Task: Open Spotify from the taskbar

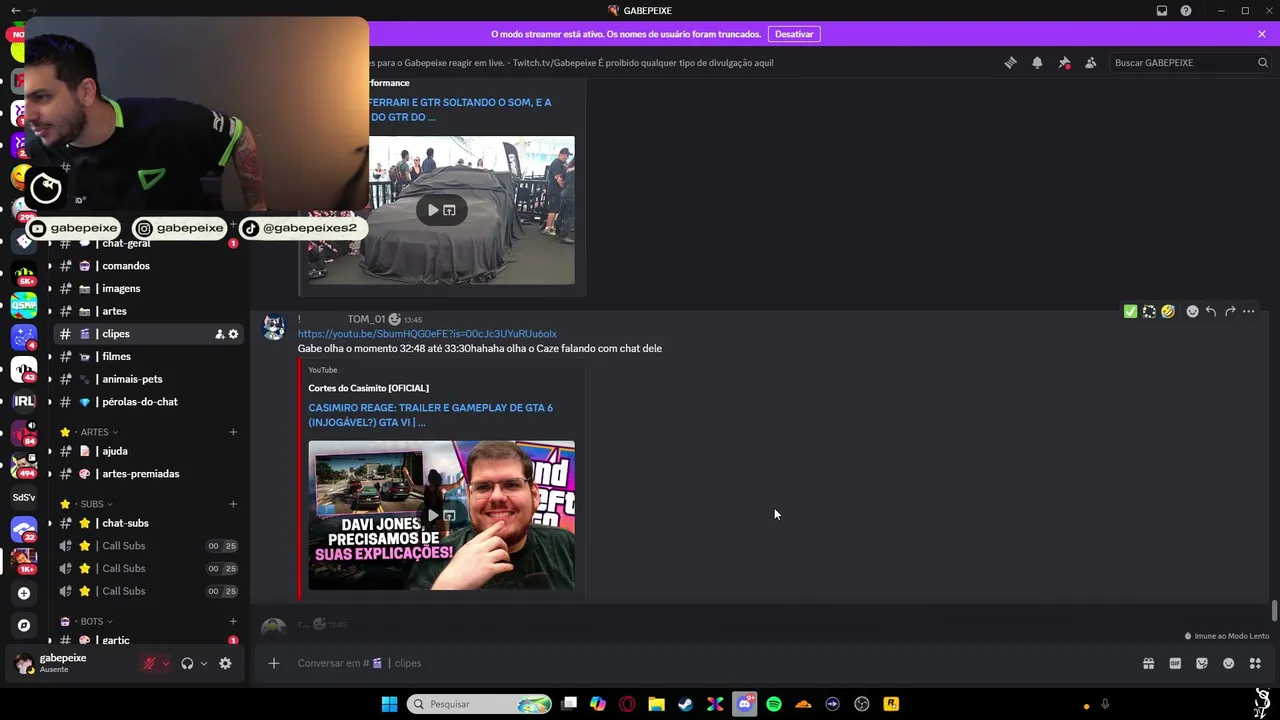Action: point(774,704)
